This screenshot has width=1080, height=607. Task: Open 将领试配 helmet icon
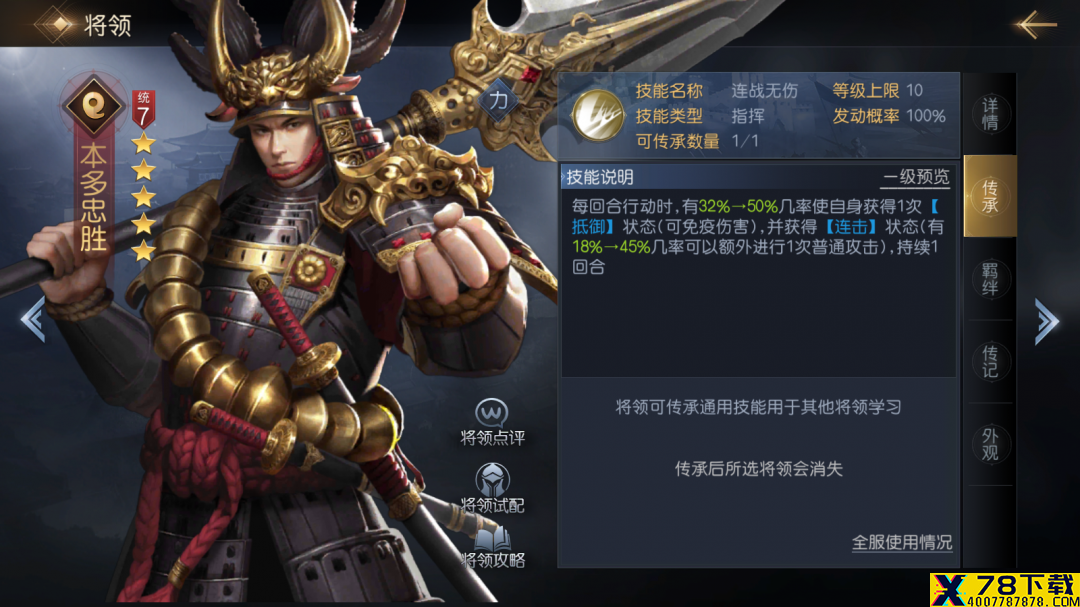click(x=492, y=479)
